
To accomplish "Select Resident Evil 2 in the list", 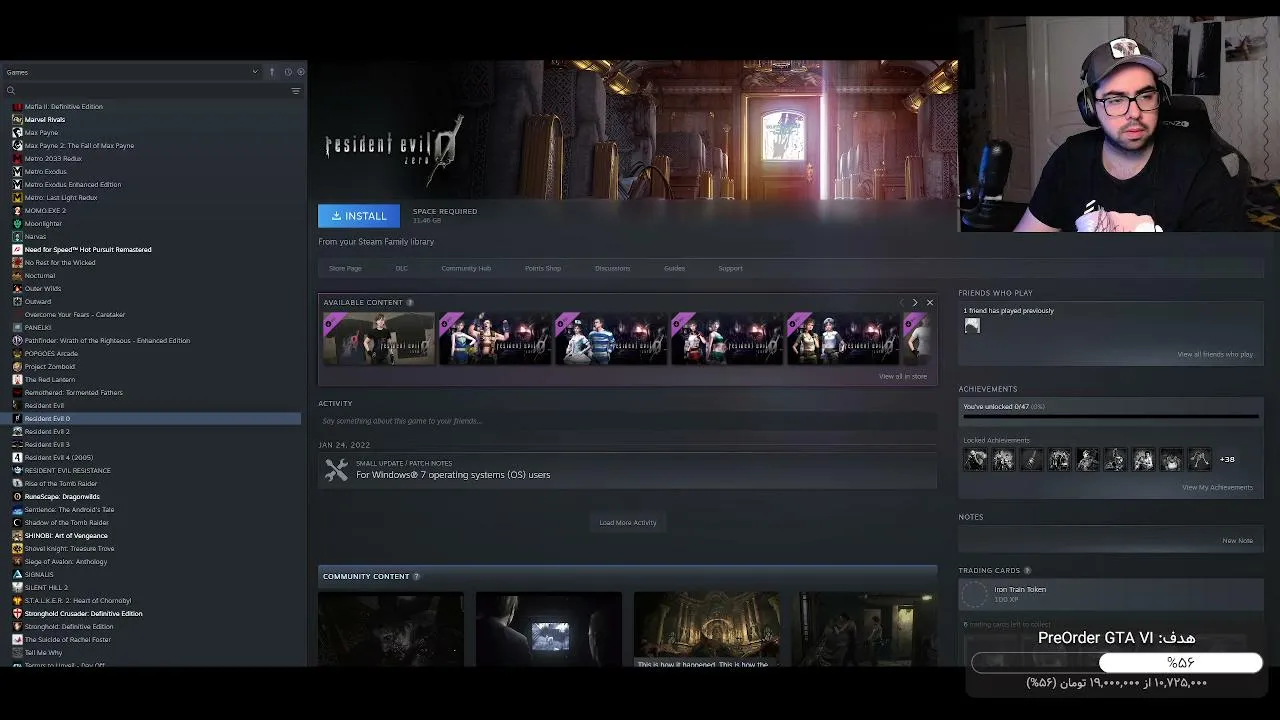I will pyautogui.click(x=47, y=431).
